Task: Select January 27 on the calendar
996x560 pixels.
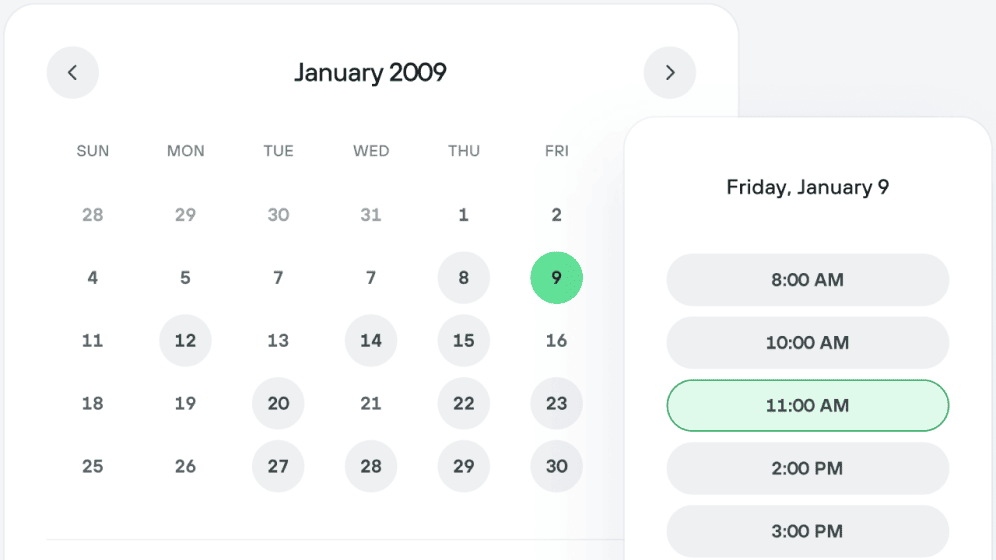Action: pyautogui.click(x=278, y=467)
